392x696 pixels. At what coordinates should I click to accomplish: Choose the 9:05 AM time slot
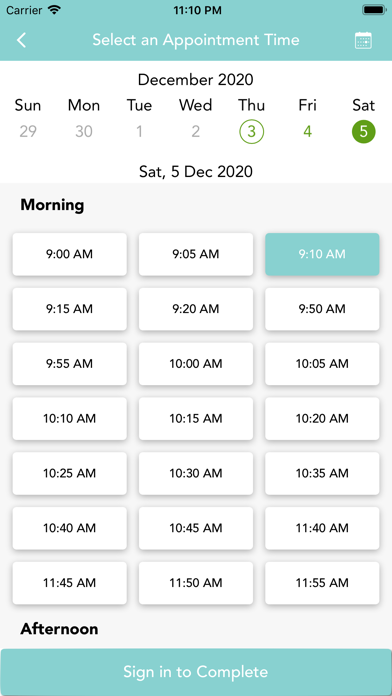(x=196, y=254)
